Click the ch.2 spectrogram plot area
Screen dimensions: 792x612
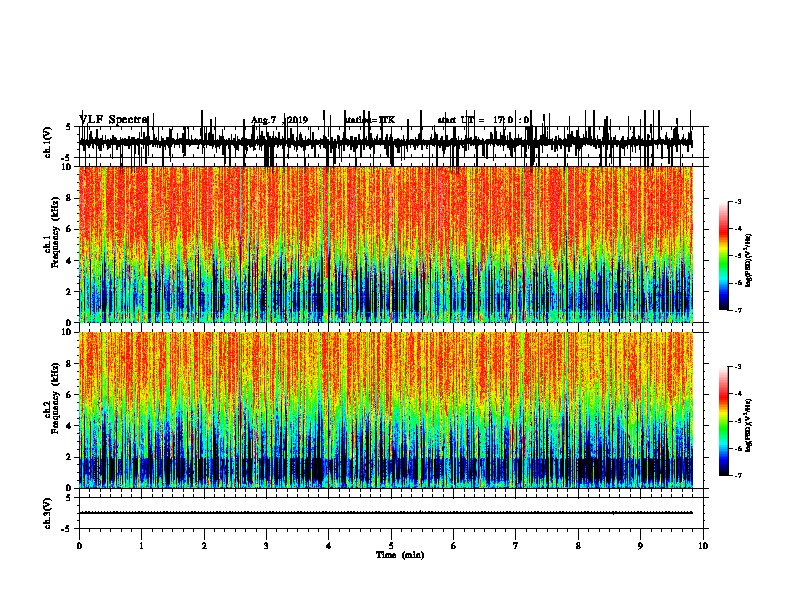pyautogui.click(x=386, y=410)
